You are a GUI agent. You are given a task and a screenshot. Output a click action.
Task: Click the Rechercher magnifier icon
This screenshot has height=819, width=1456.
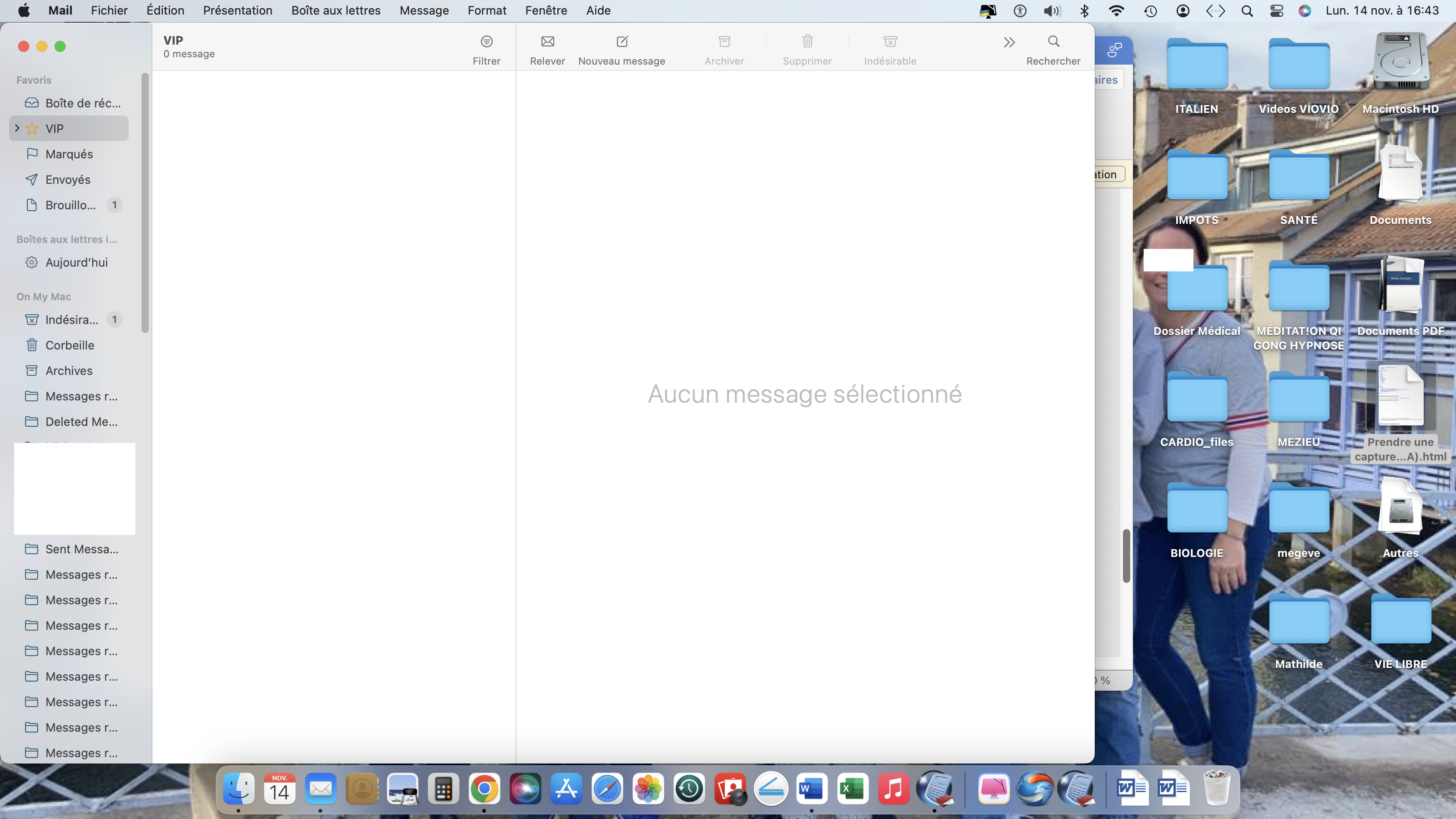point(1053,42)
